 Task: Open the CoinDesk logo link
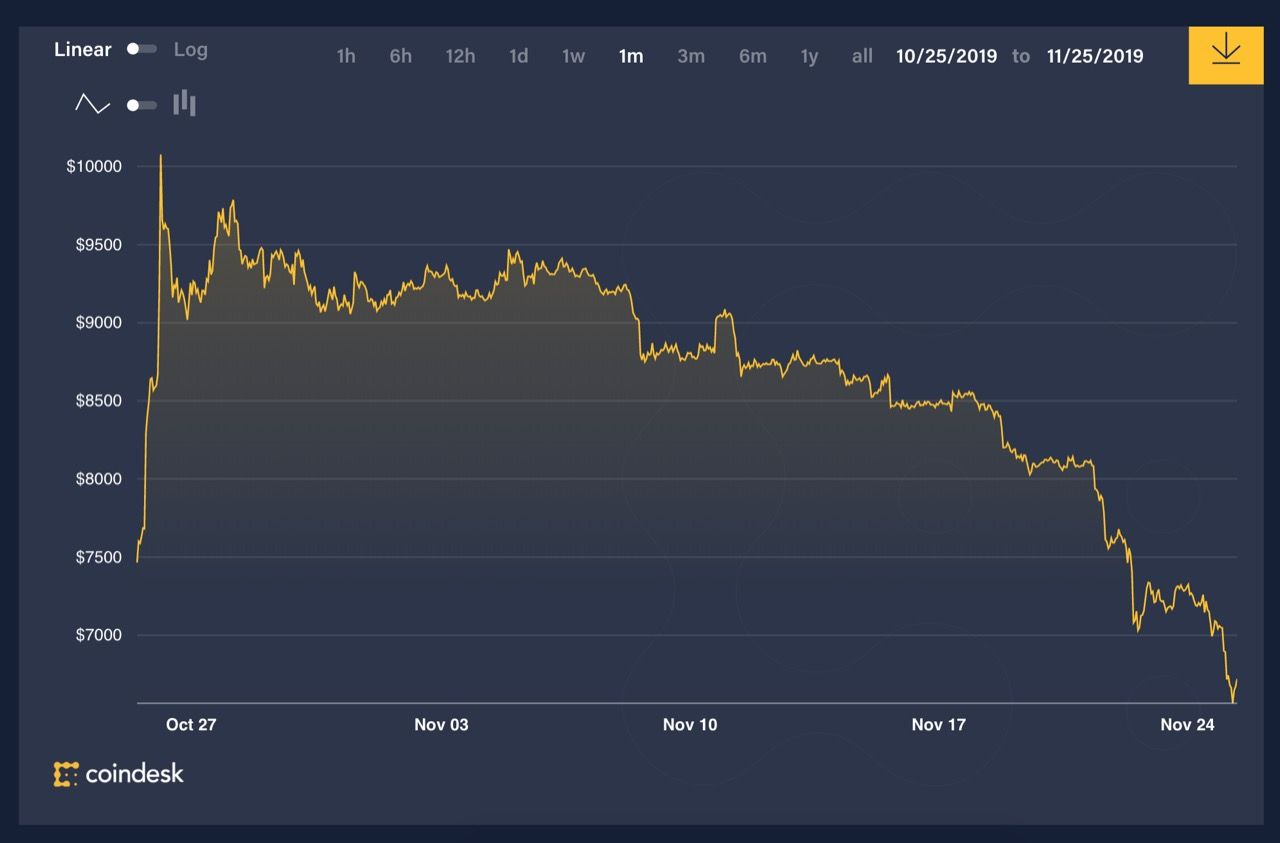pos(119,773)
